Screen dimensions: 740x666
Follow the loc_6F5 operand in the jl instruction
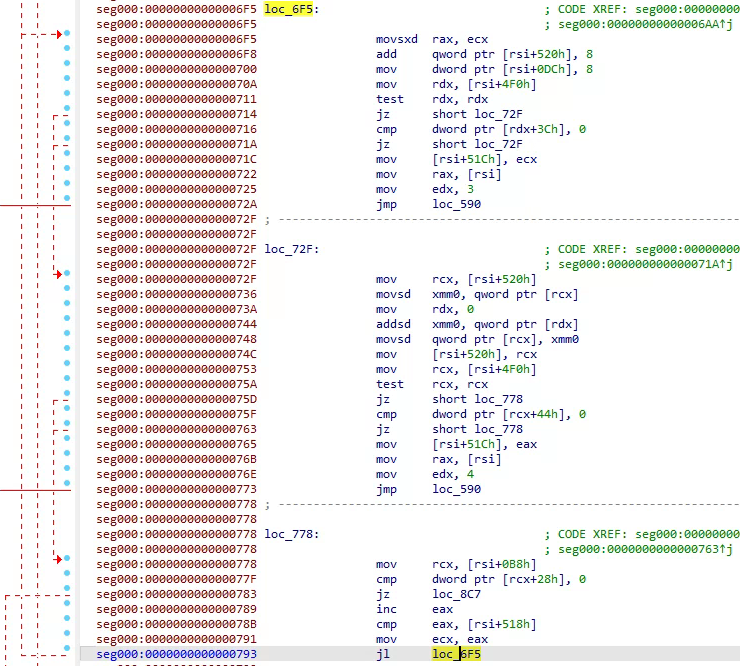click(x=456, y=654)
